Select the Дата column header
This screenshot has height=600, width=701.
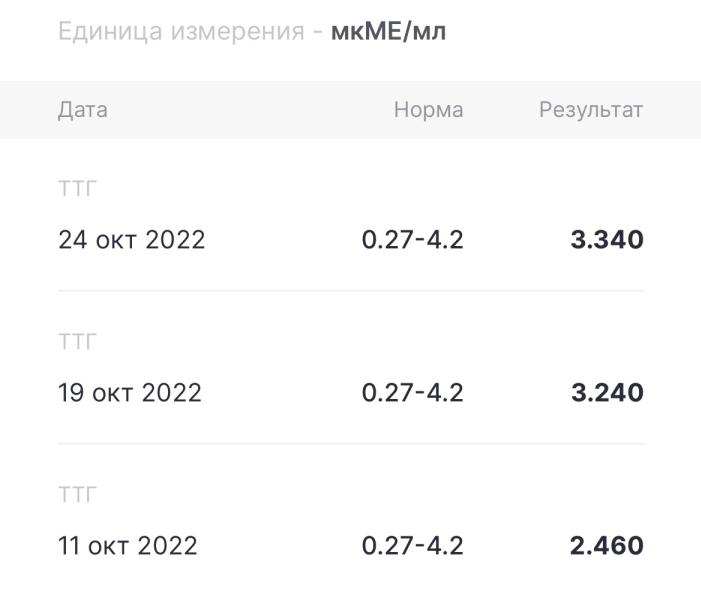point(83,110)
